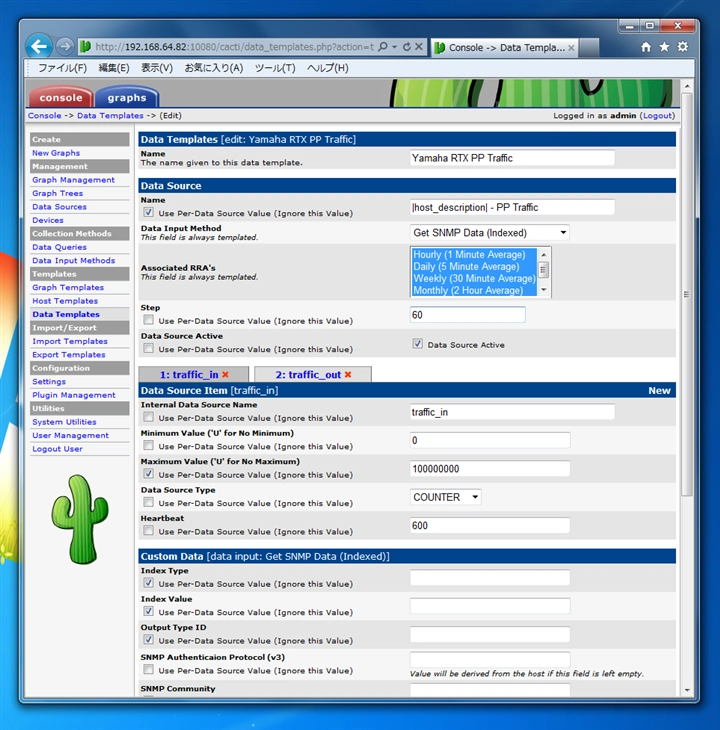
Task: Open Graph Templates link in sidebar
Action: pos(68,287)
